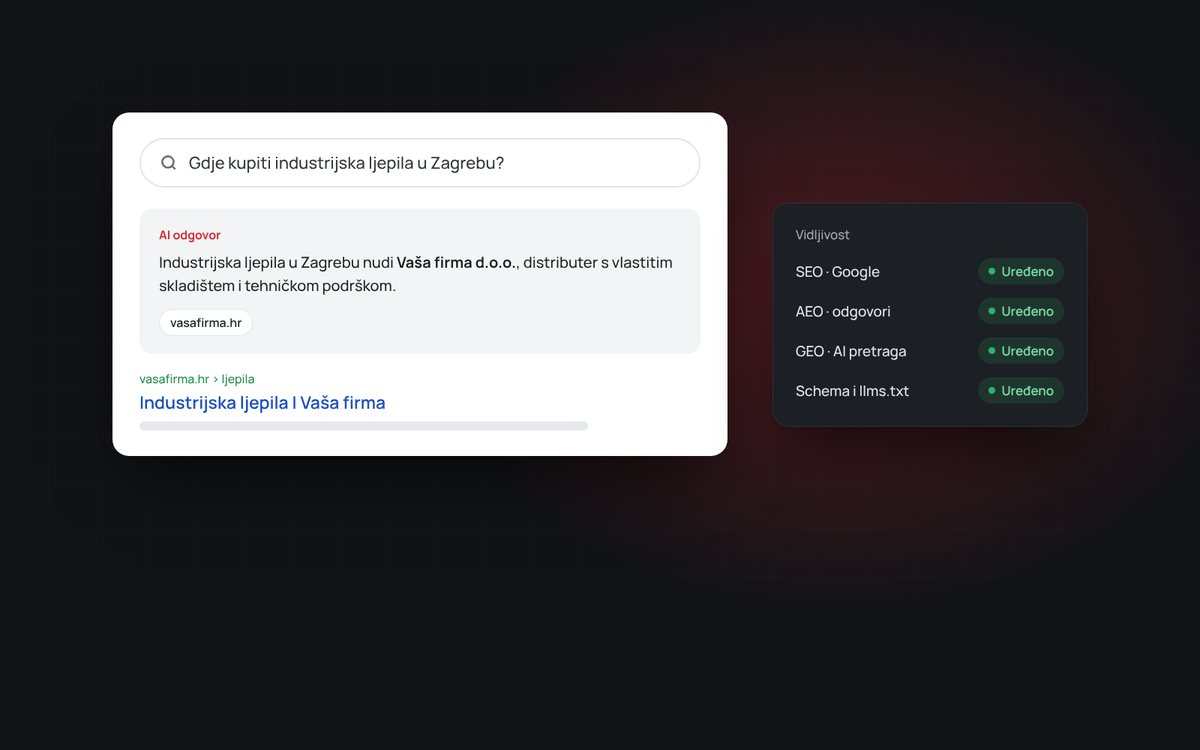Image resolution: width=1200 pixels, height=750 pixels.
Task: Click Uređeno badge in the AEO row
Action: pos(1021,311)
